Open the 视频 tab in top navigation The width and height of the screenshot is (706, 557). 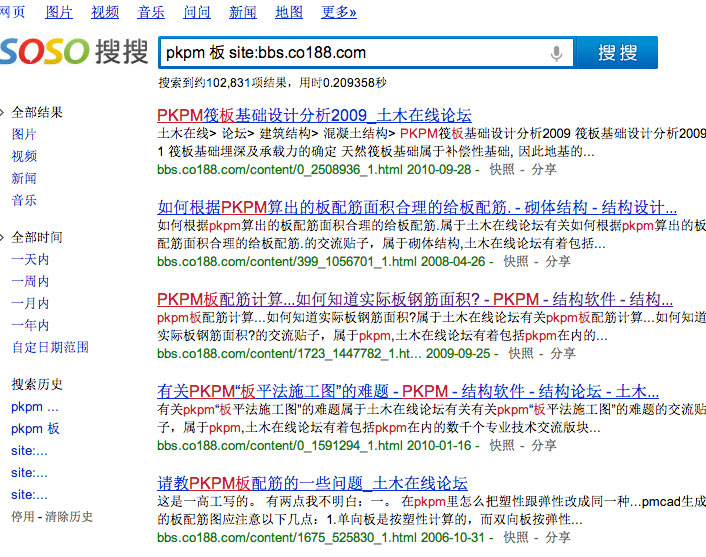tap(105, 12)
